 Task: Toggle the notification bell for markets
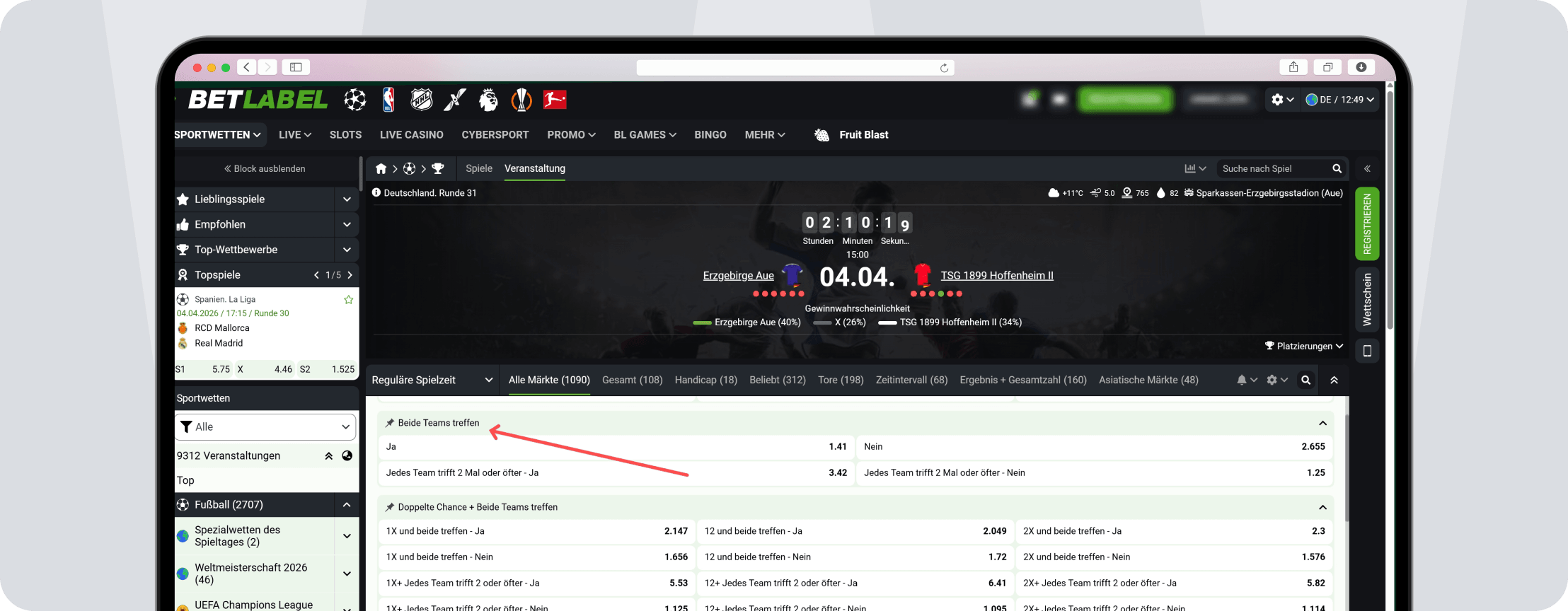1246,380
